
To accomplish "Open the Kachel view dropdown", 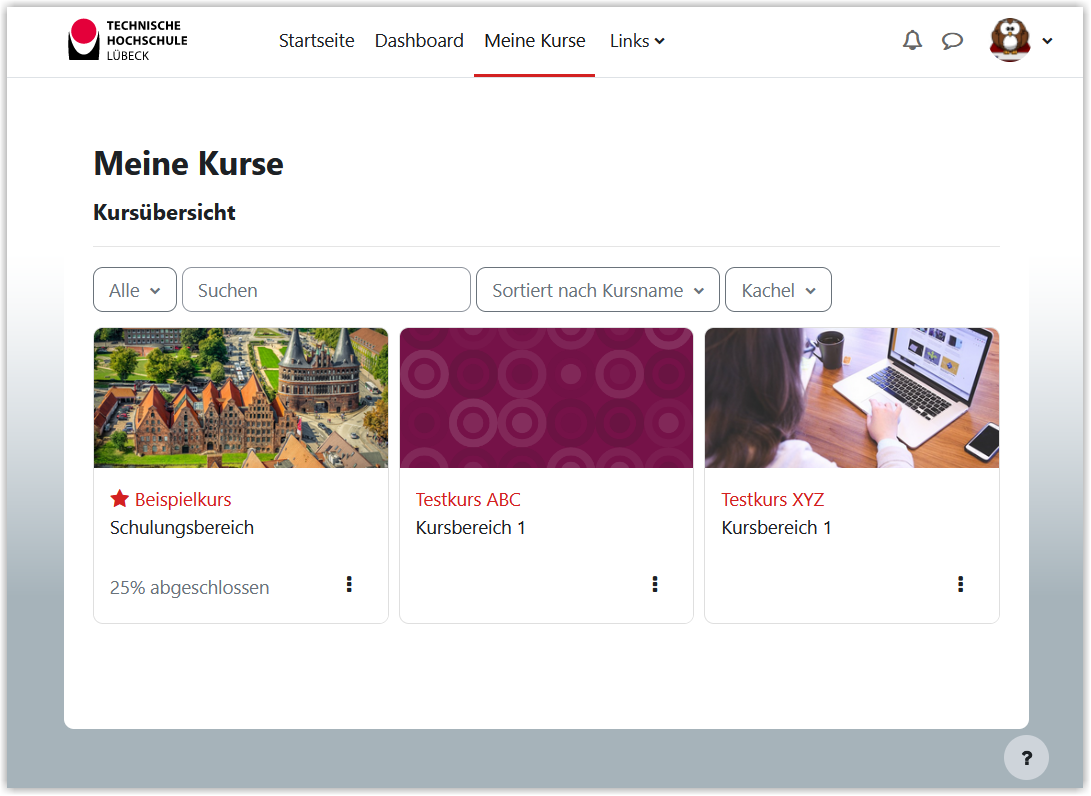I will [778, 290].
